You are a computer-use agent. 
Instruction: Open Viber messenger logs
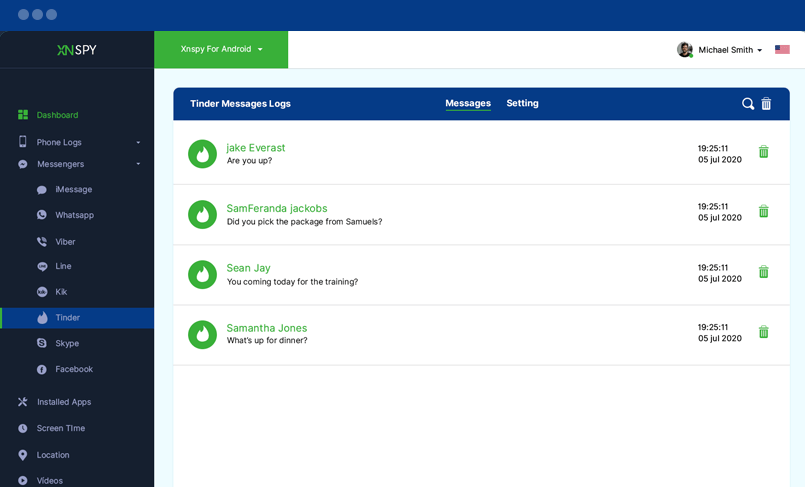click(65, 242)
